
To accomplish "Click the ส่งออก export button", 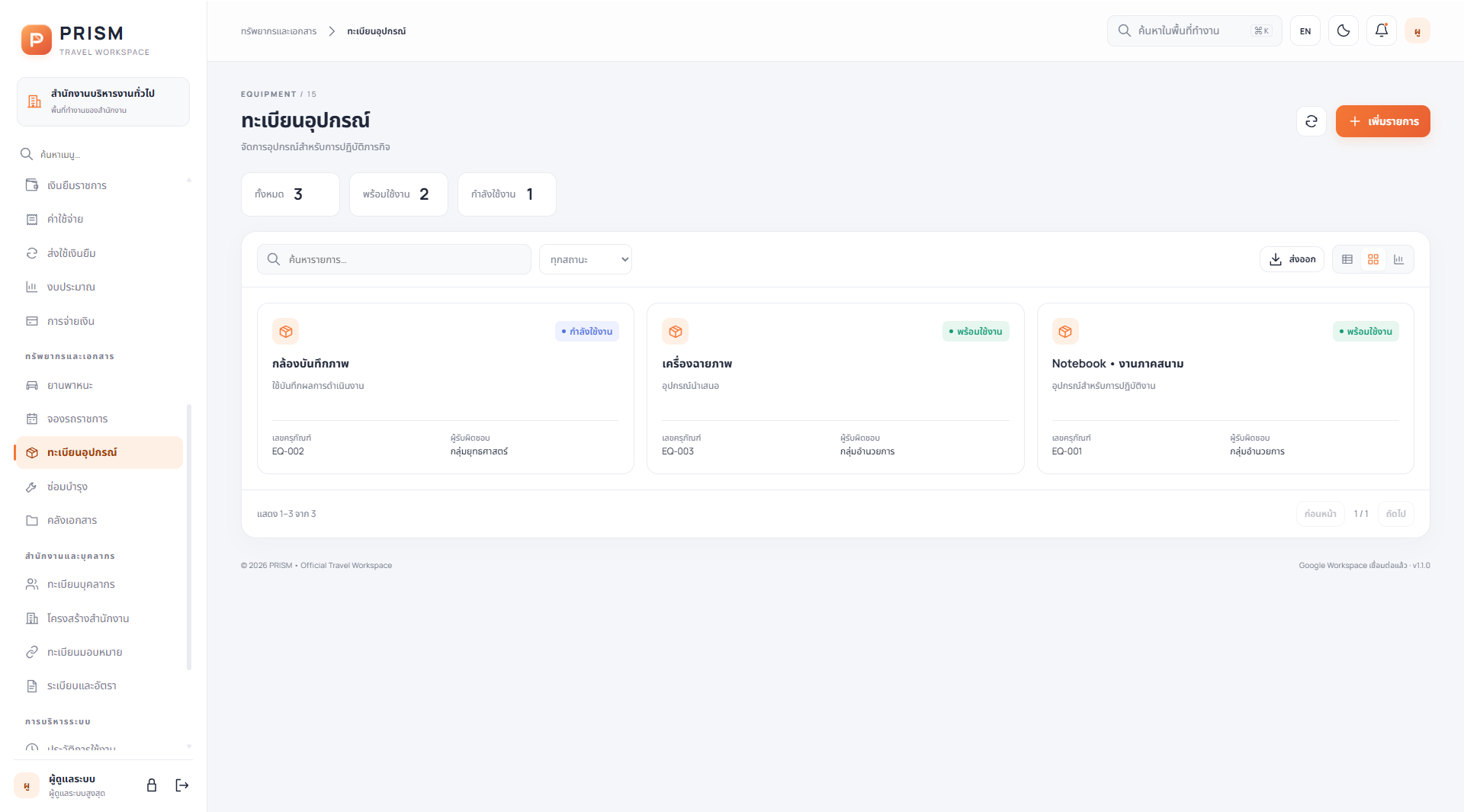I will click(x=1292, y=259).
